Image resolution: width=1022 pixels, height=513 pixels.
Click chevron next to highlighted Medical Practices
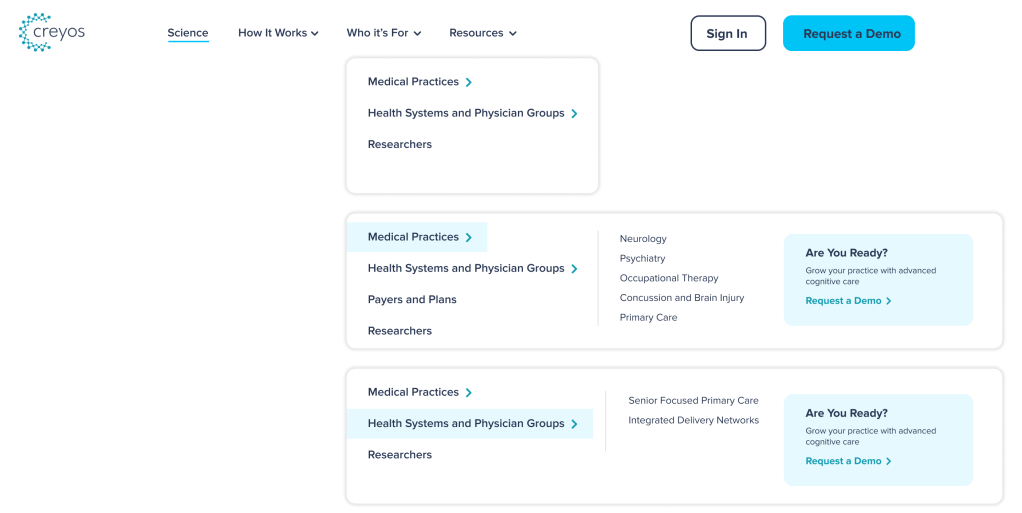(x=469, y=237)
